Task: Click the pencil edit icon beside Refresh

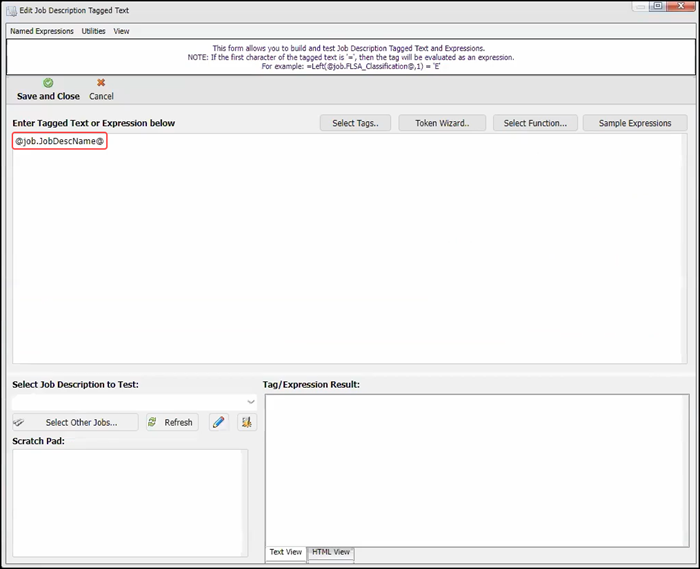Action: click(218, 422)
